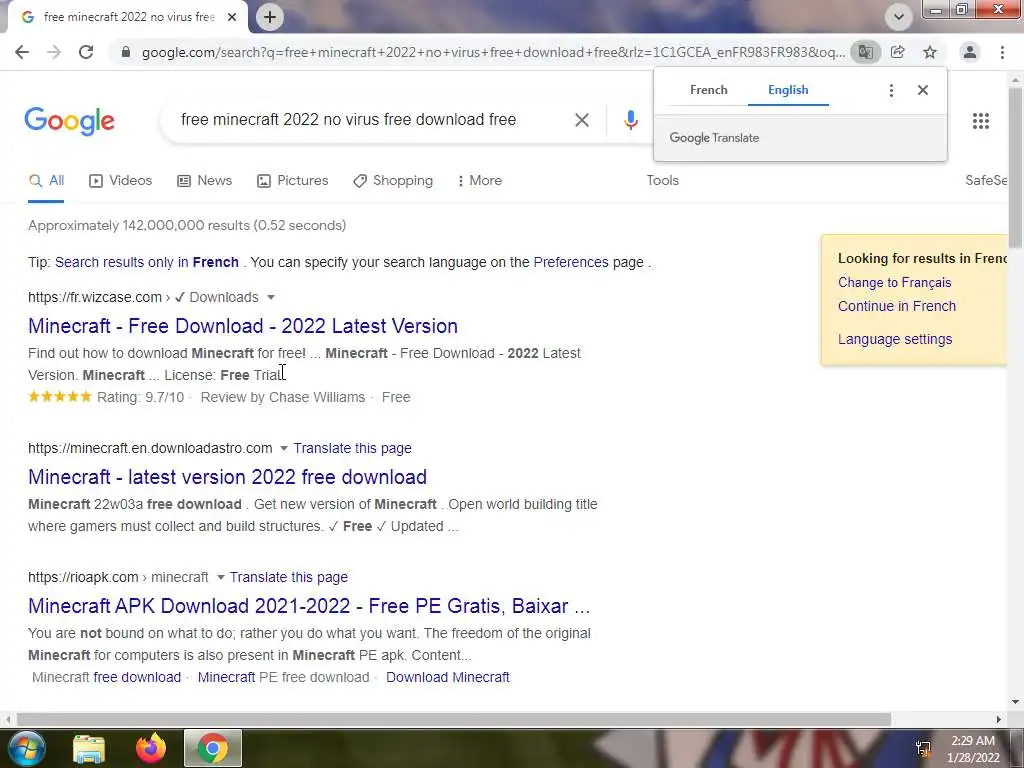
Task: Click 'Review by Chase Williams' text
Action: point(283,398)
